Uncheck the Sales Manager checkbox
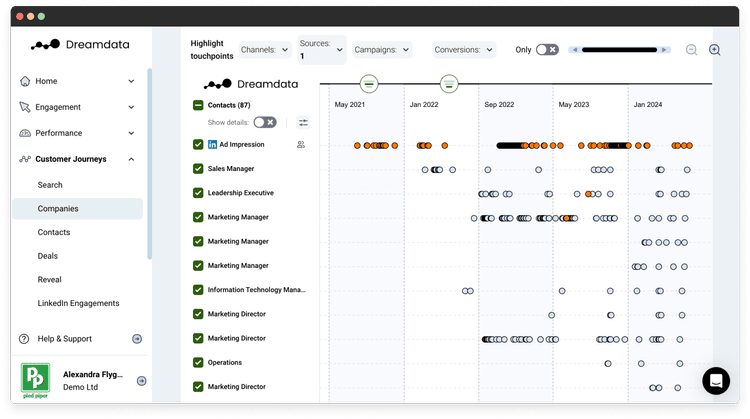The height and width of the screenshot is (419, 750). (198, 169)
